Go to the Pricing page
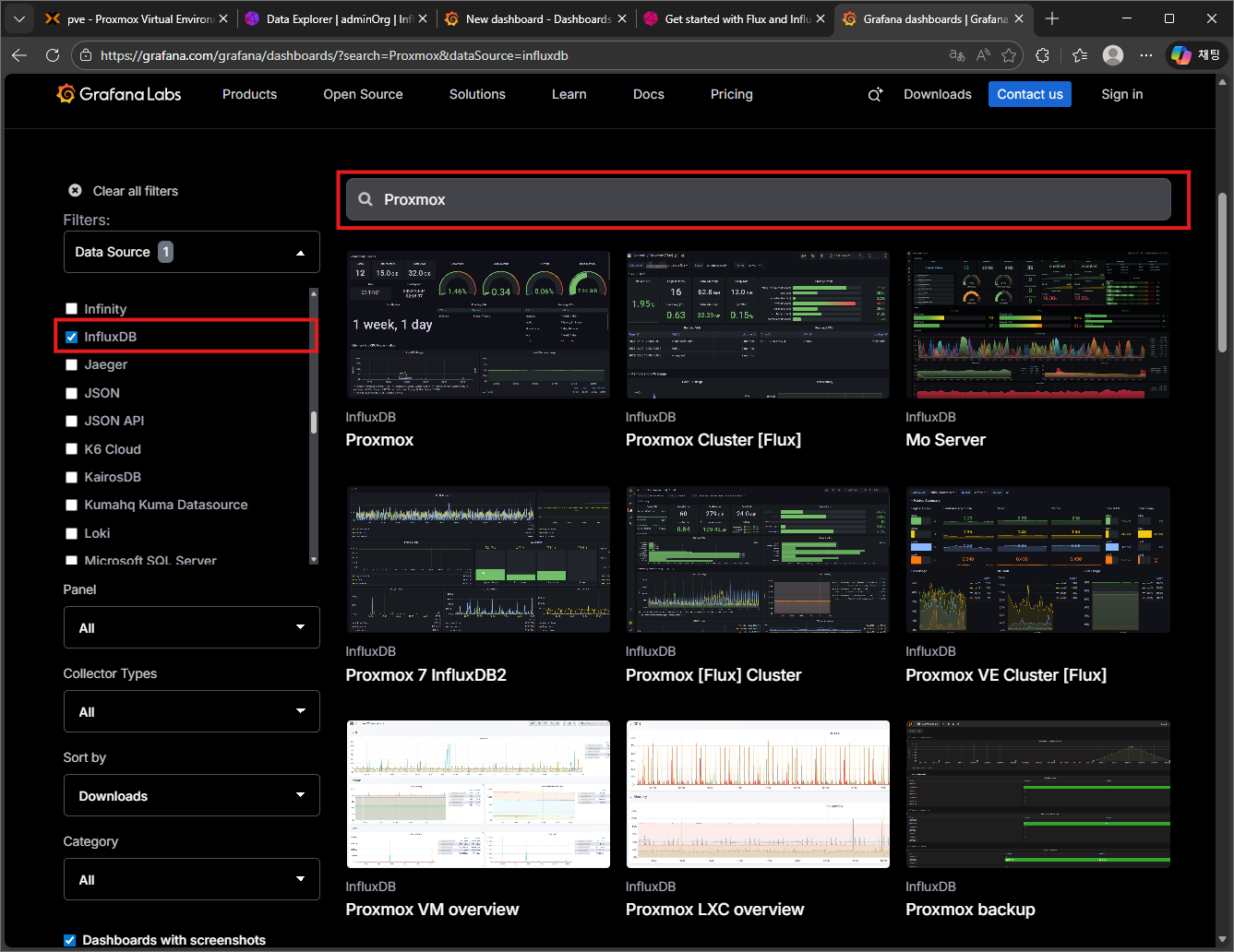The image size is (1234, 952). pyautogui.click(x=732, y=94)
